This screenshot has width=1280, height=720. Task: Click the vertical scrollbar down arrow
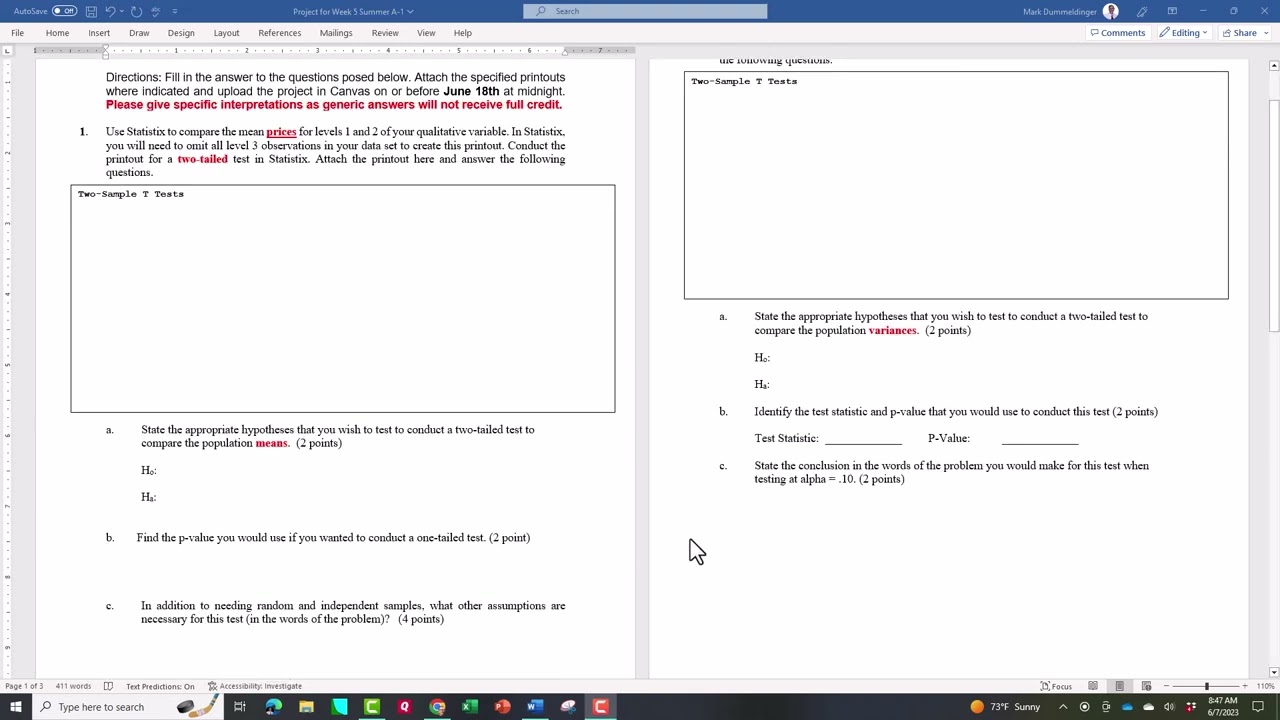tap(1273, 672)
